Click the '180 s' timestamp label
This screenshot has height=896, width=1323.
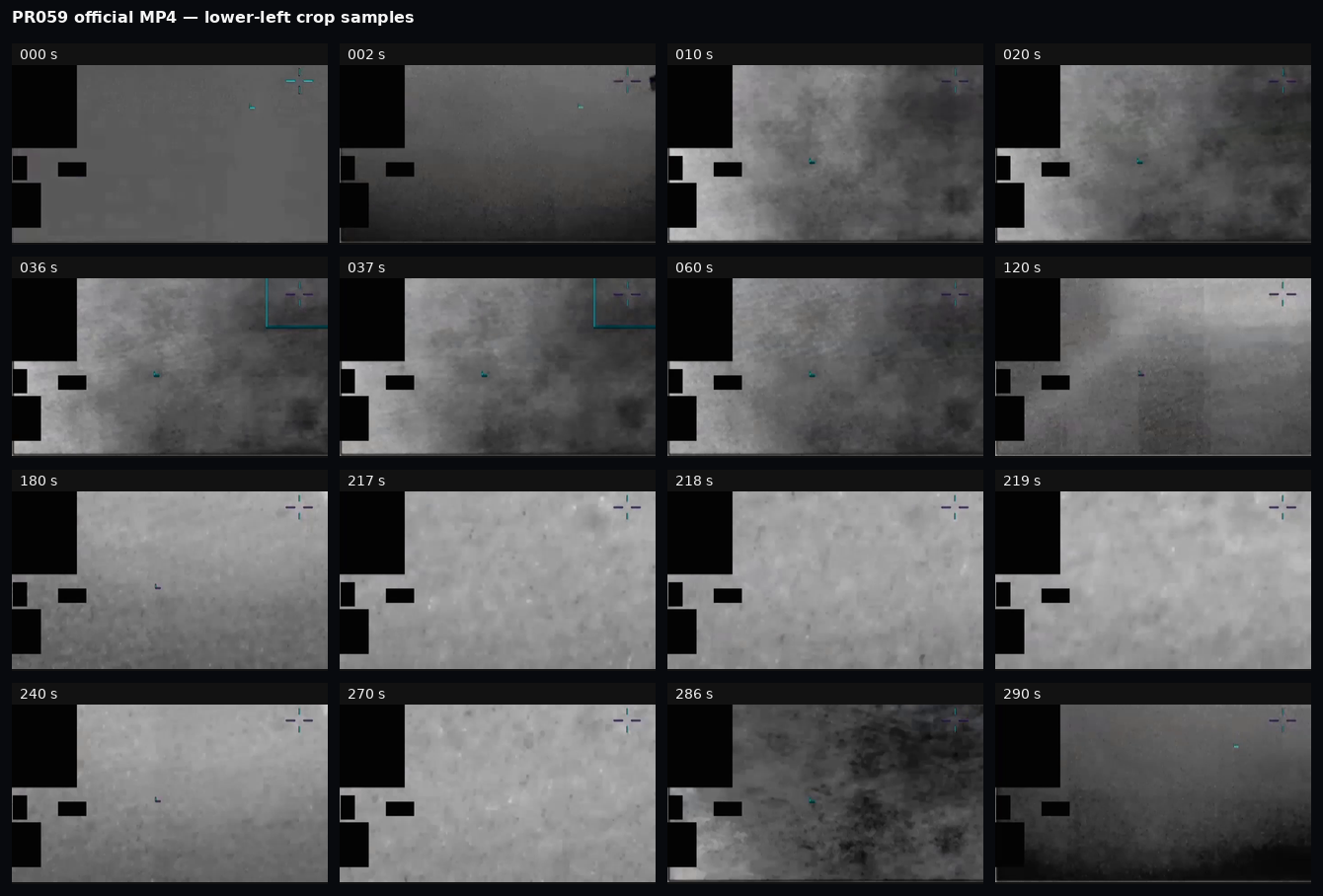pos(39,481)
